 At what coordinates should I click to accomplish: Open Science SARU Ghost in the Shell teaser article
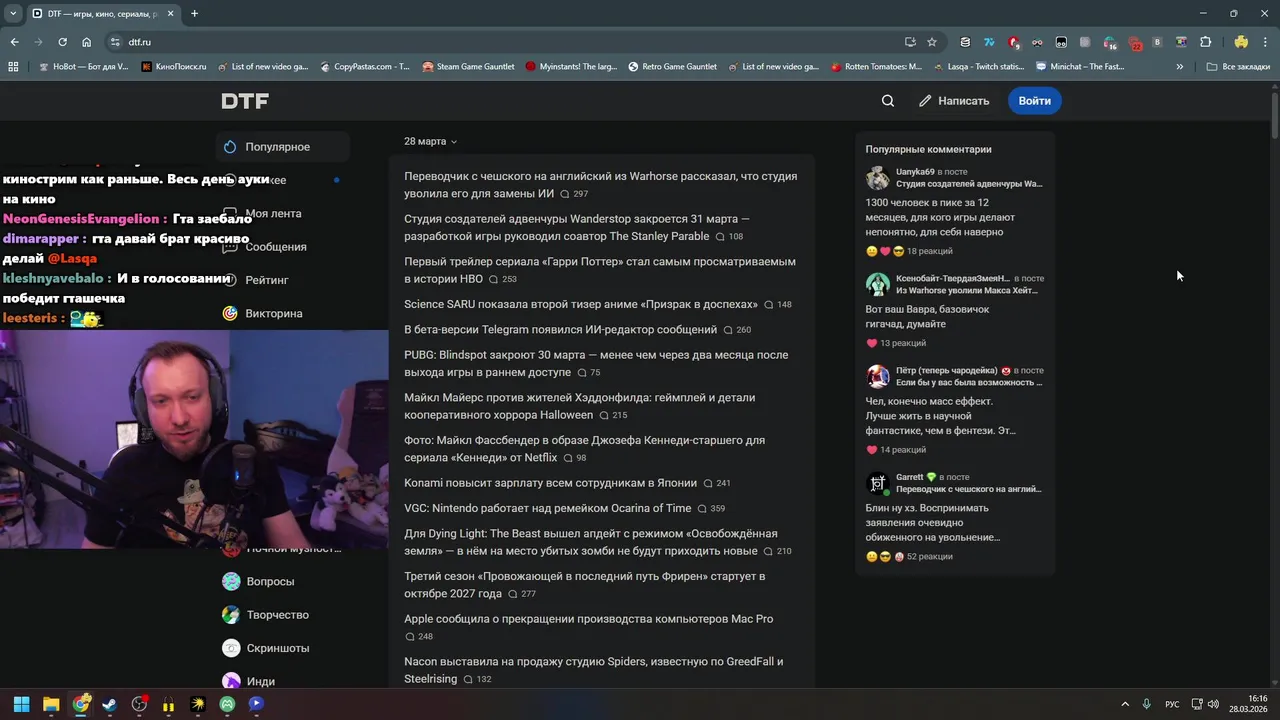pyautogui.click(x=581, y=304)
